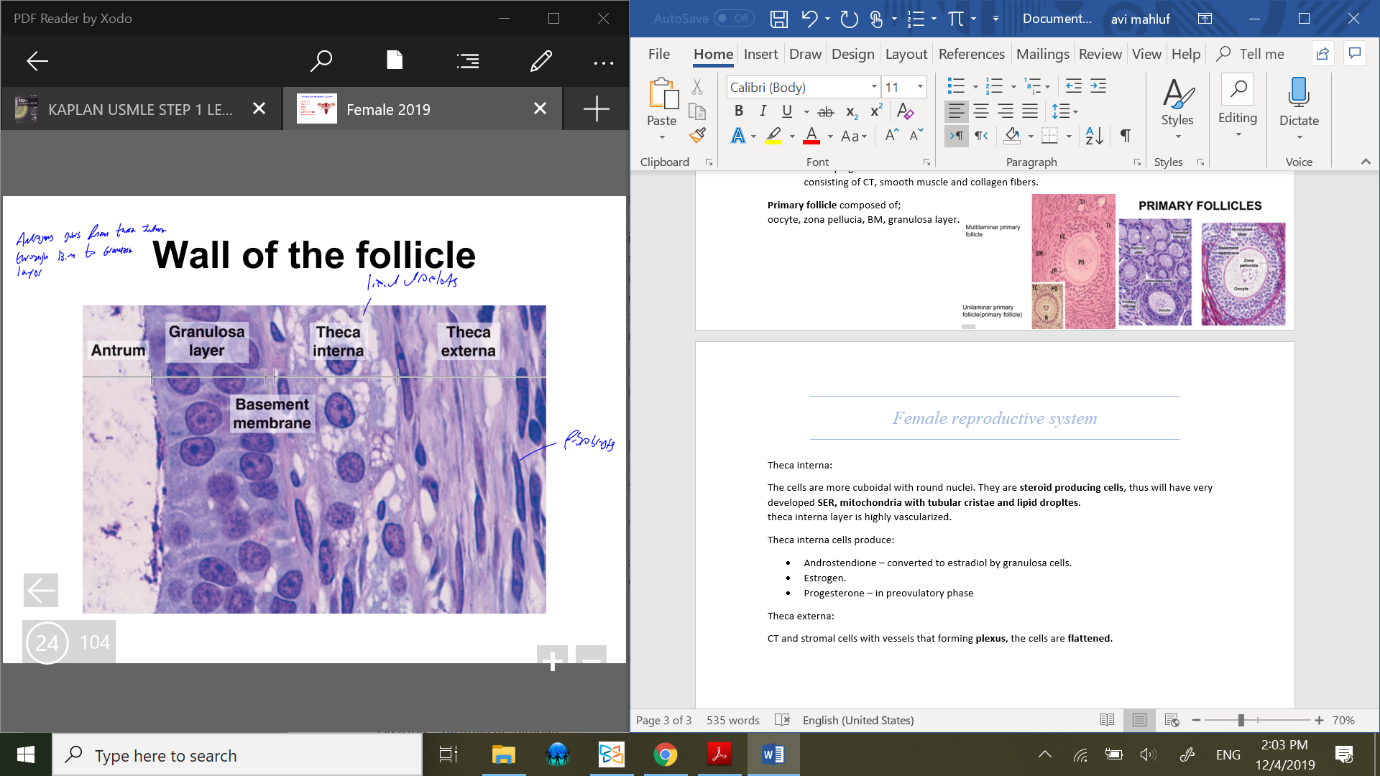
Task: Click the Word zoom slider handle
Action: [1241, 720]
